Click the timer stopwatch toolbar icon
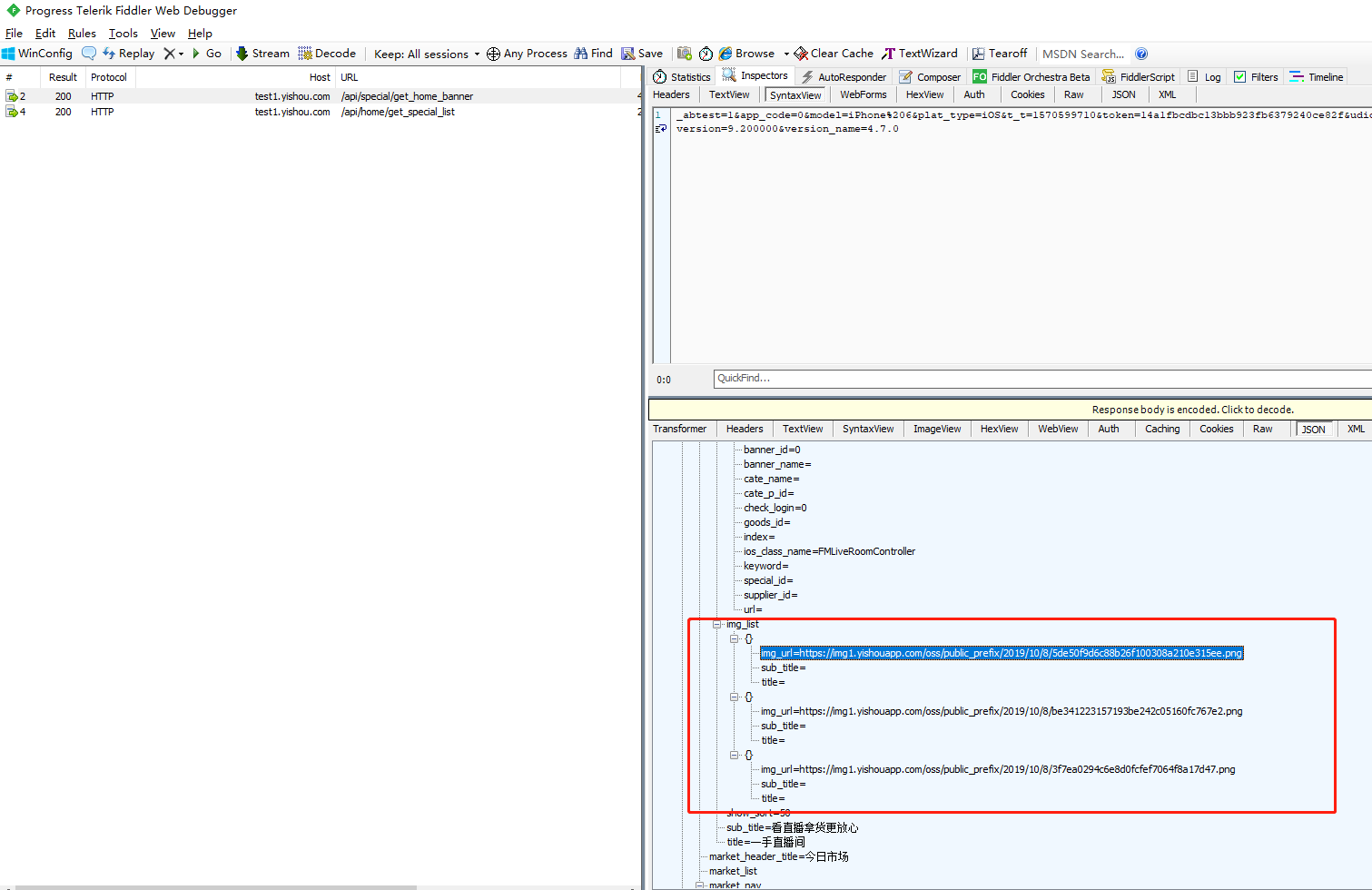This screenshot has height=890, width=1372. pos(706,54)
